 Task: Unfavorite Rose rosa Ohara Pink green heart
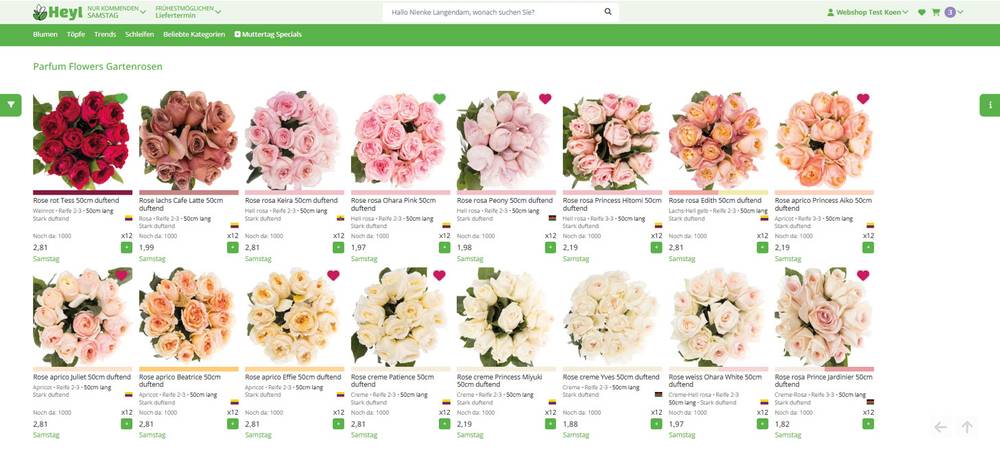click(x=439, y=99)
